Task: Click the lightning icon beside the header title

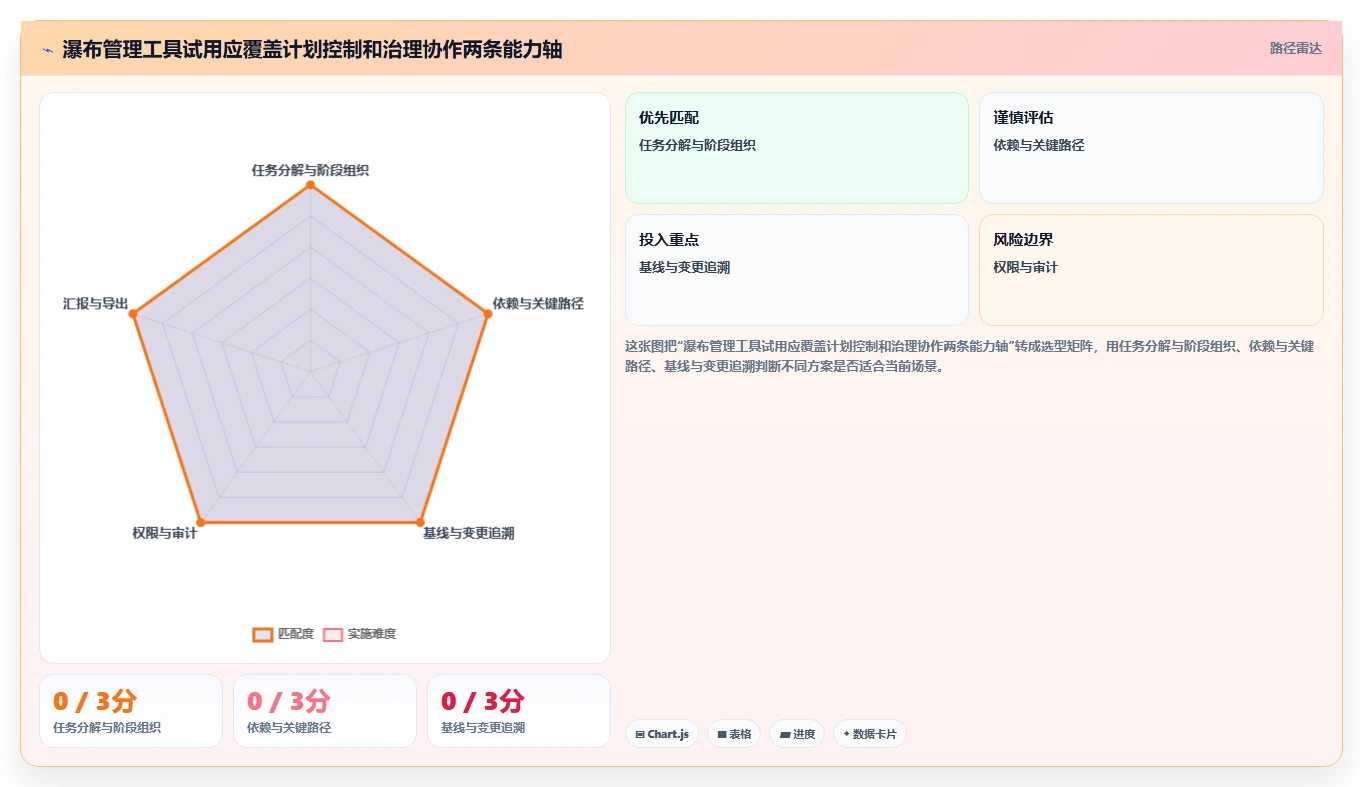Action: [x=47, y=49]
